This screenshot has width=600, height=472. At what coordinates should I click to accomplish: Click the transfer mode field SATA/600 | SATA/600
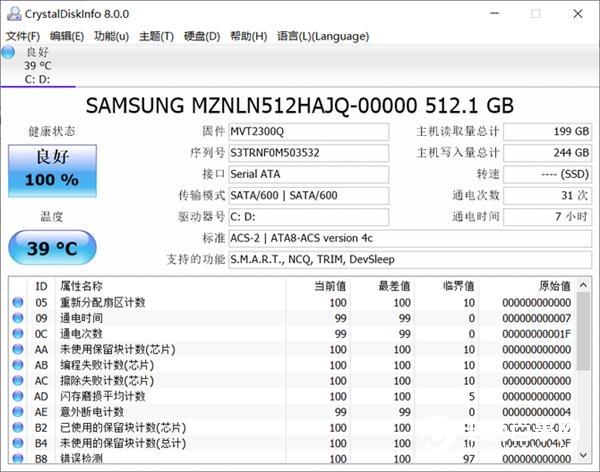[309, 196]
